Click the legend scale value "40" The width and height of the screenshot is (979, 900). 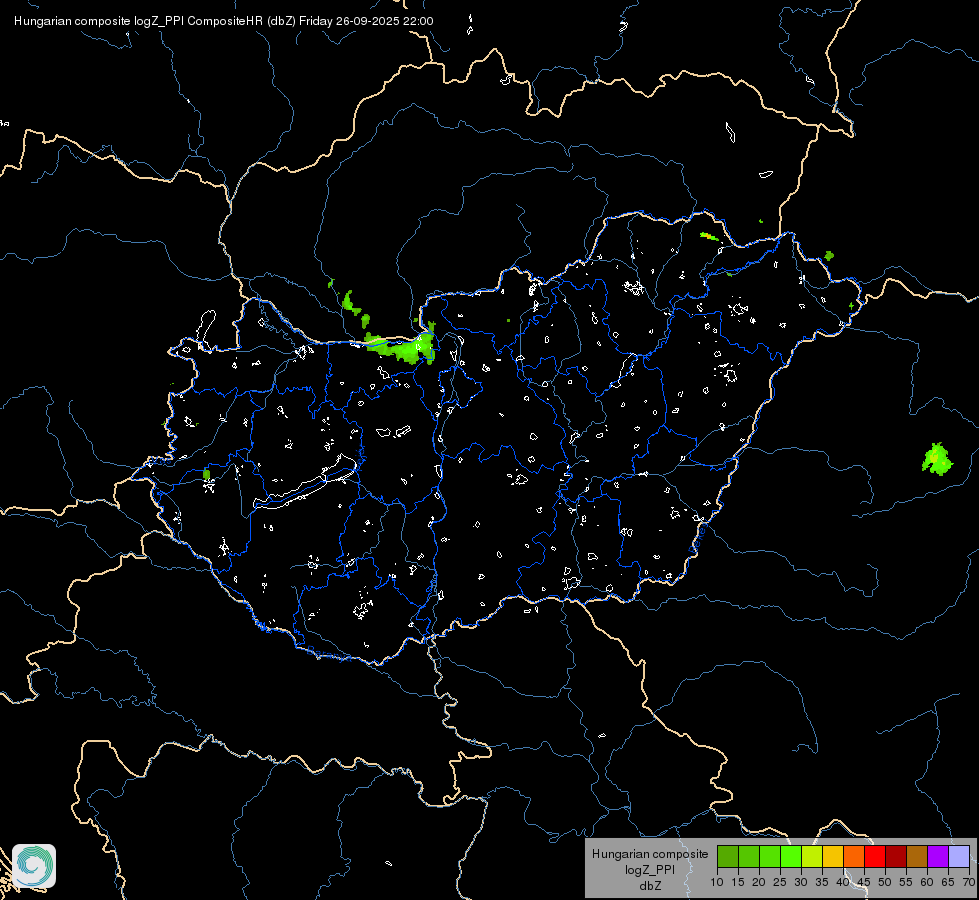[x=843, y=883]
